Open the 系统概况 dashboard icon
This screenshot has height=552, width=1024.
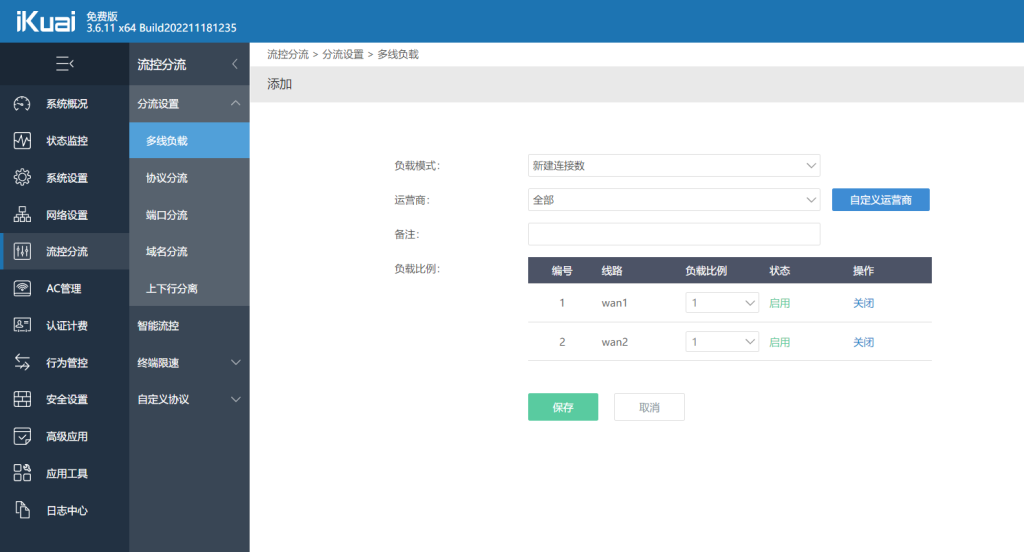click(x=22, y=103)
